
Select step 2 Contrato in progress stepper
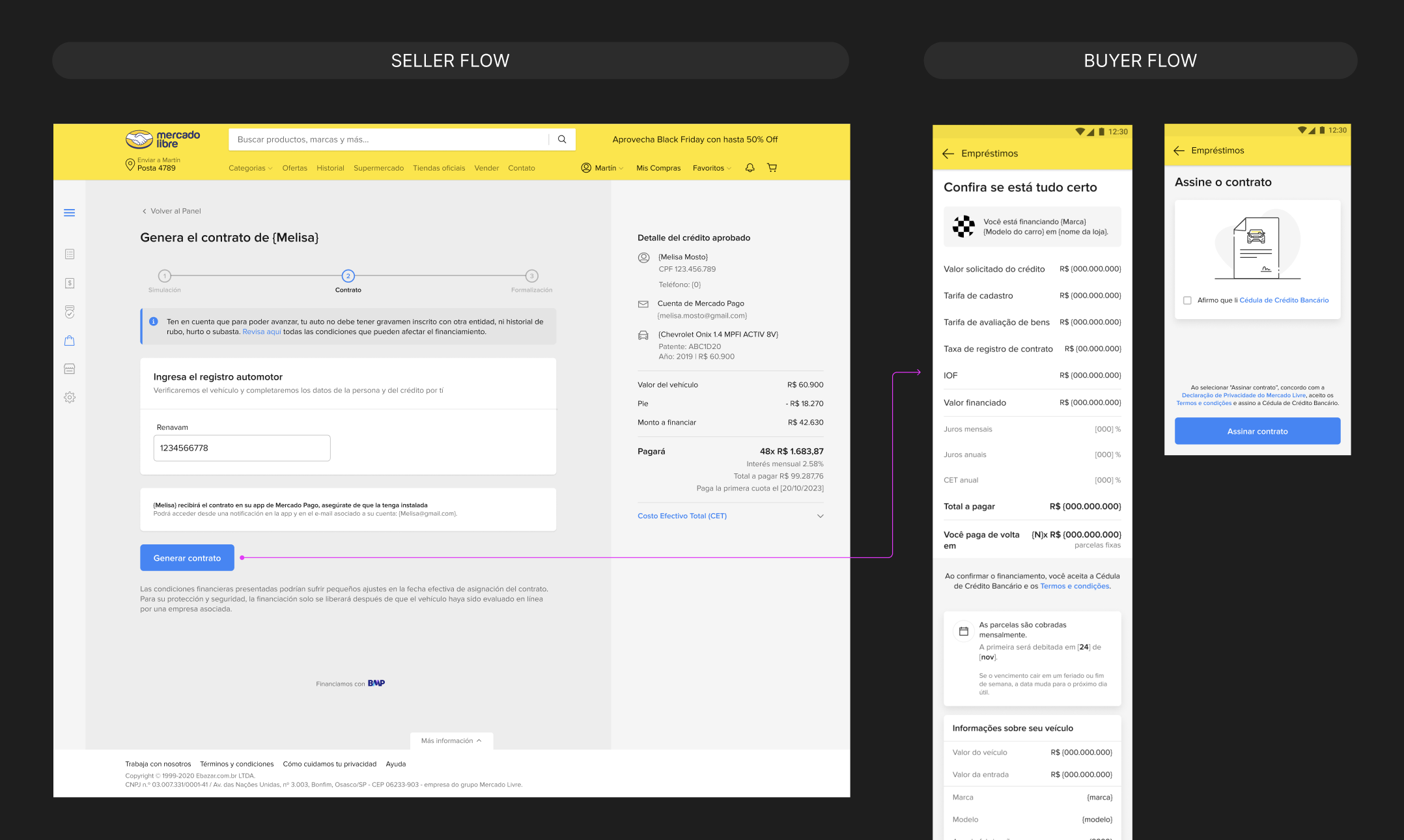348,281
